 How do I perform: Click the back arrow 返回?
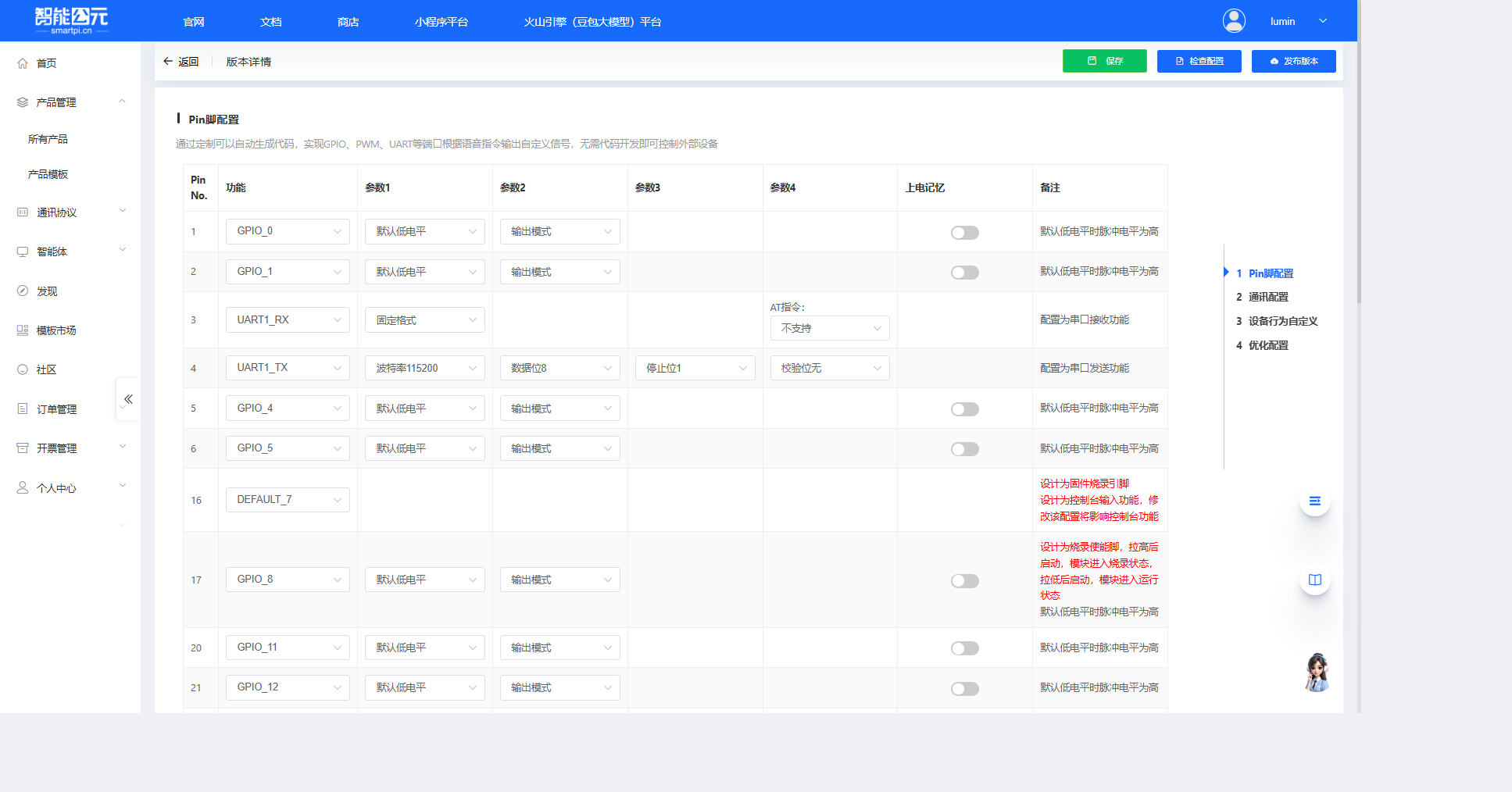point(181,62)
